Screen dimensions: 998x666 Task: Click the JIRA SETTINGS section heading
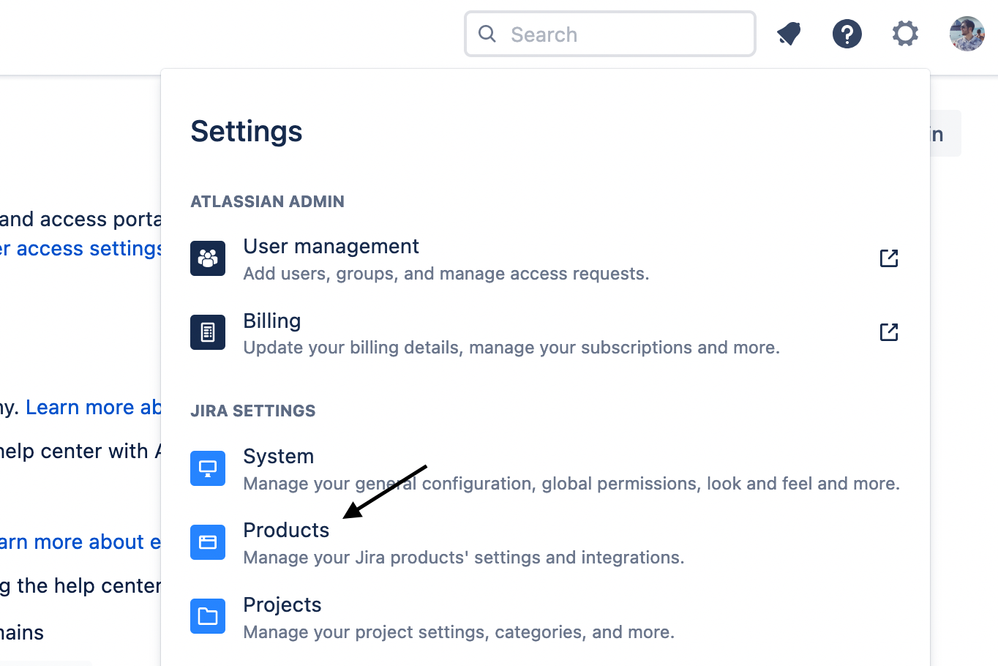click(253, 411)
